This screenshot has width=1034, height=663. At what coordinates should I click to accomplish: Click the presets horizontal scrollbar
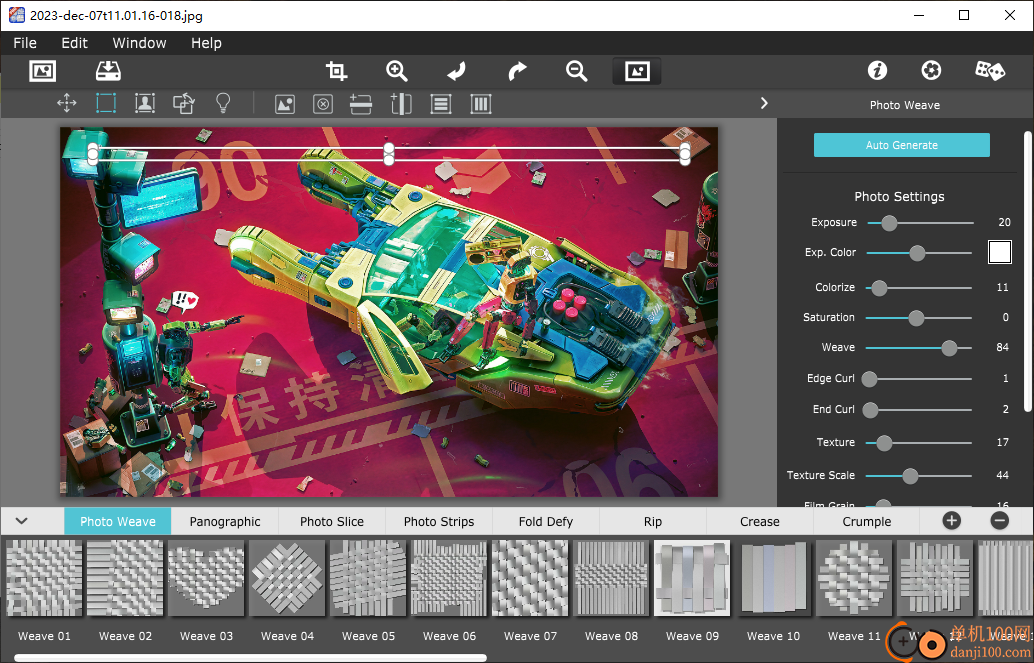[251, 658]
